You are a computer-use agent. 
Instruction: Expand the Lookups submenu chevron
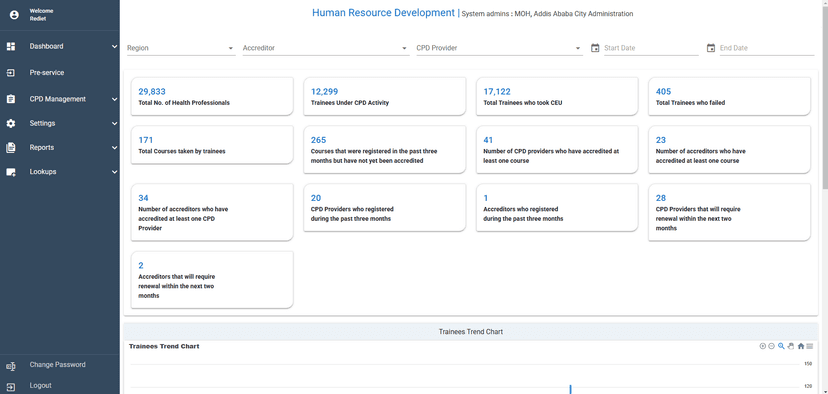(x=115, y=172)
